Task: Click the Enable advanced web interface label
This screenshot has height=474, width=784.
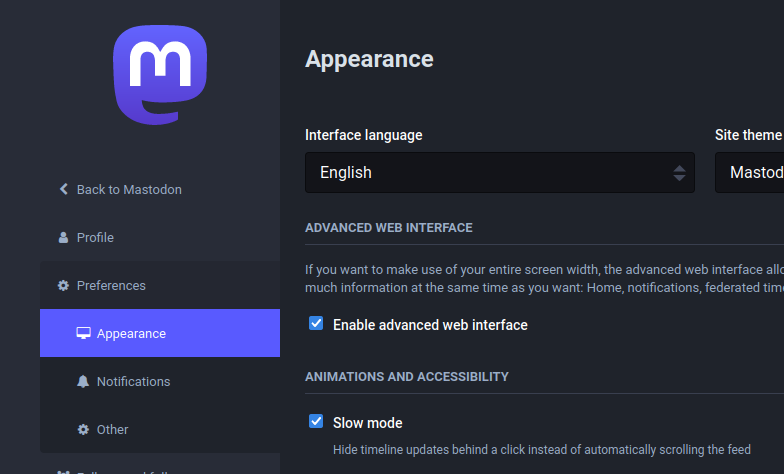Action: point(430,325)
